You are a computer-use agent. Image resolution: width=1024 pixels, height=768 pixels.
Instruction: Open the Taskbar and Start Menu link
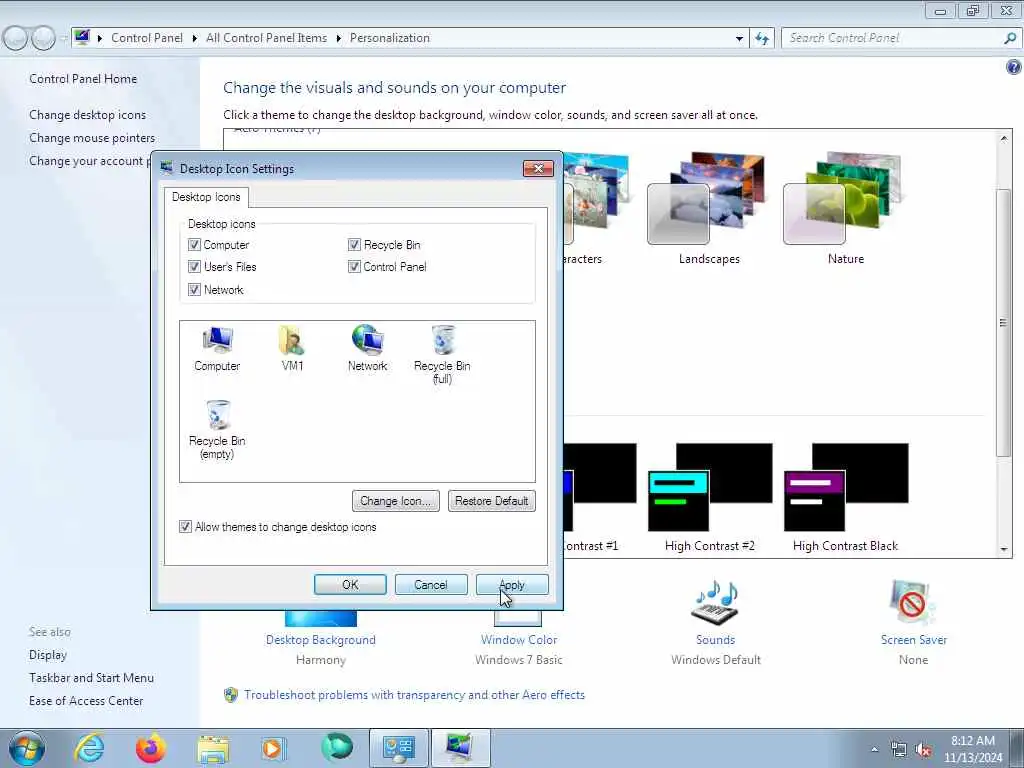[91, 678]
